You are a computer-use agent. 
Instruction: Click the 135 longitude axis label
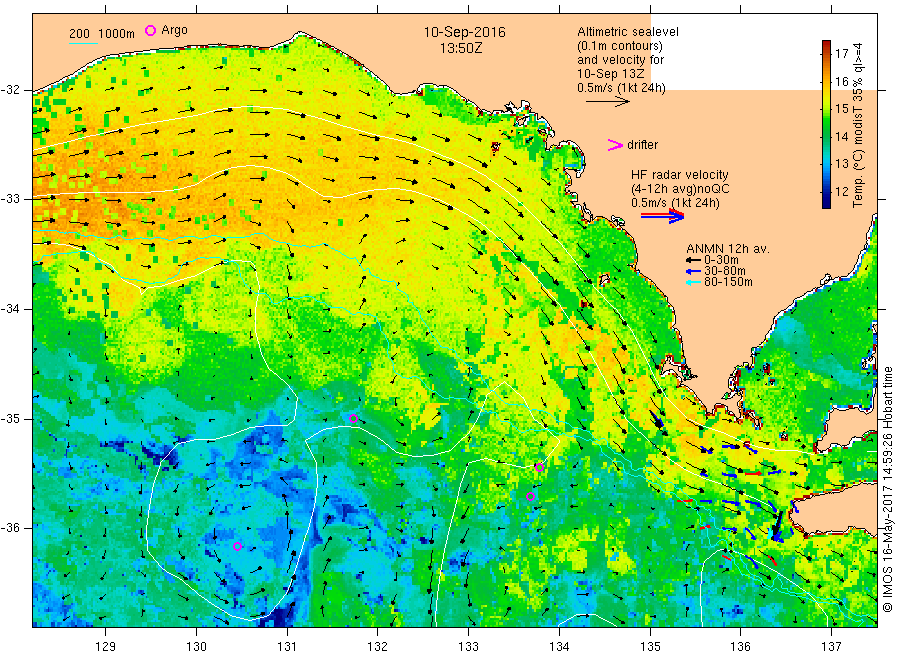pos(650,647)
